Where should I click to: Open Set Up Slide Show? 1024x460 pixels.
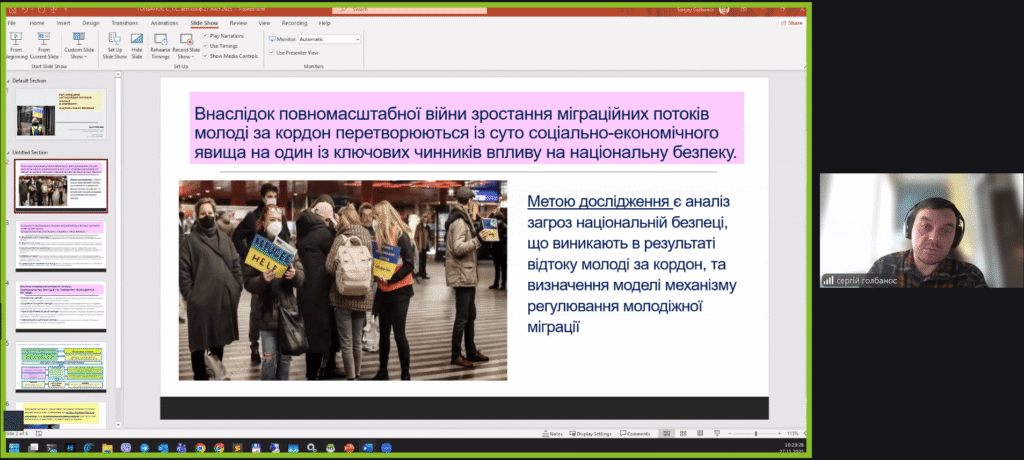coord(114,44)
